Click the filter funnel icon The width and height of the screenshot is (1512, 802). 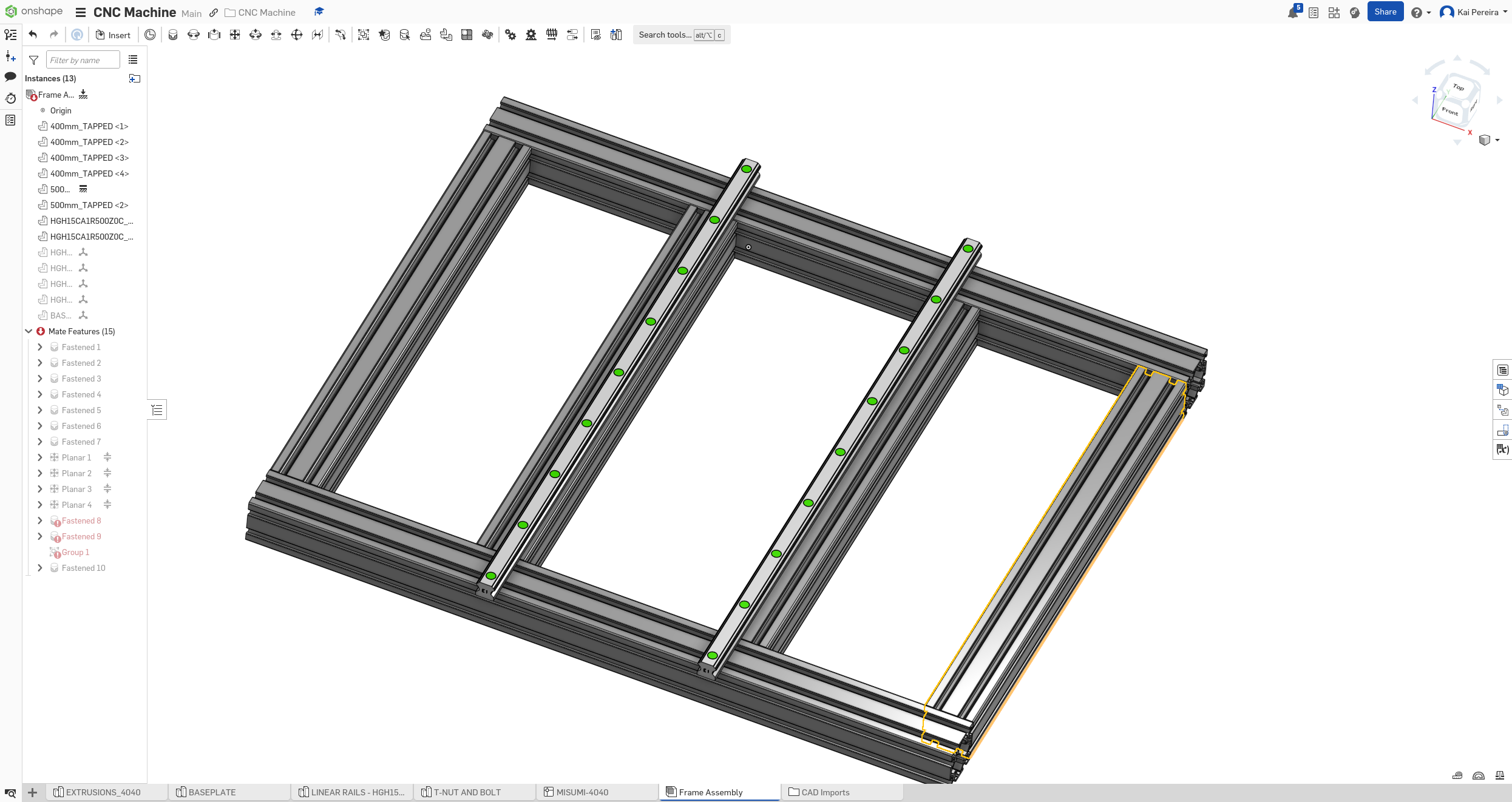(x=34, y=60)
